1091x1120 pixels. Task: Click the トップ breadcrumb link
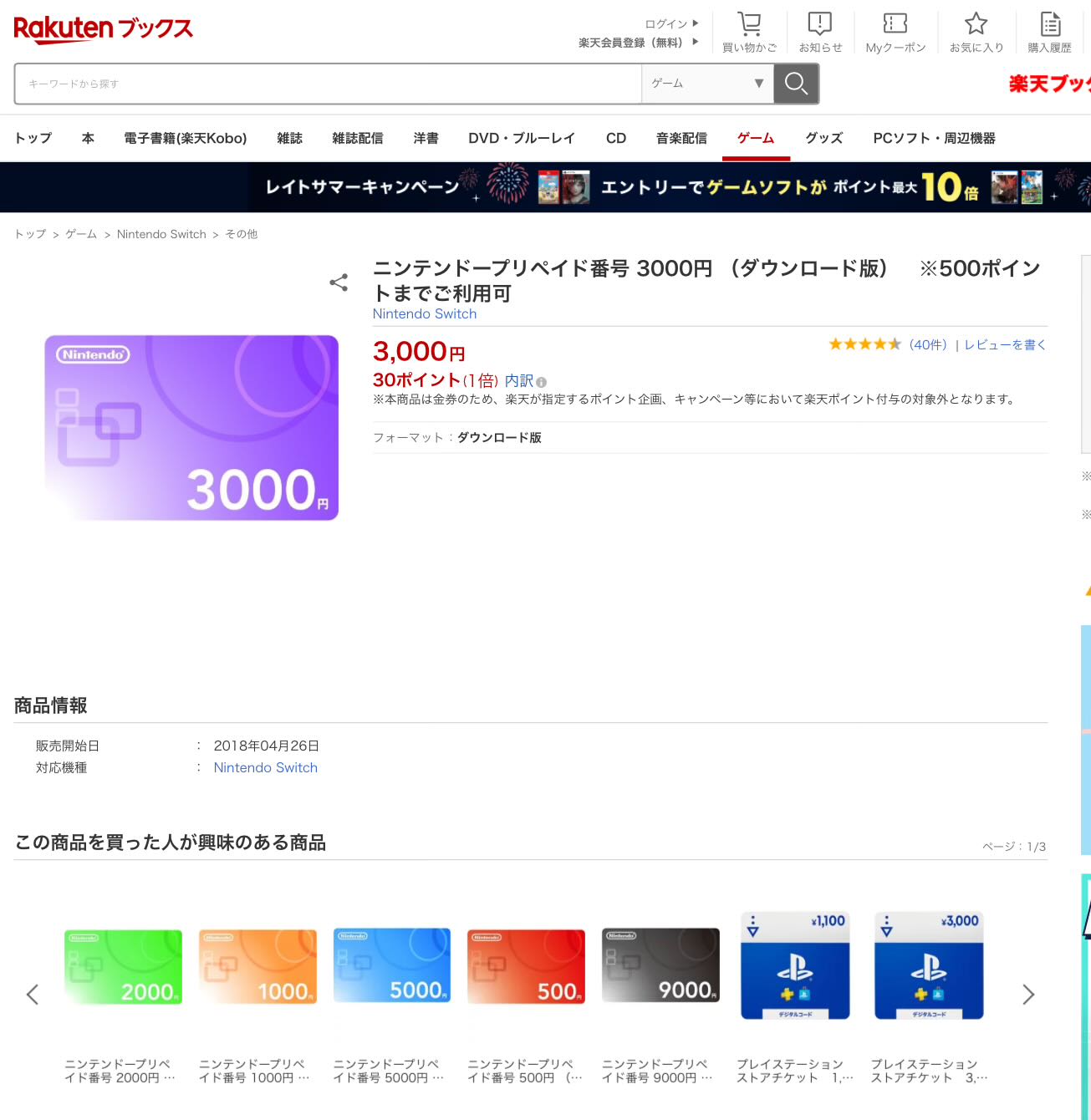click(x=30, y=234)
